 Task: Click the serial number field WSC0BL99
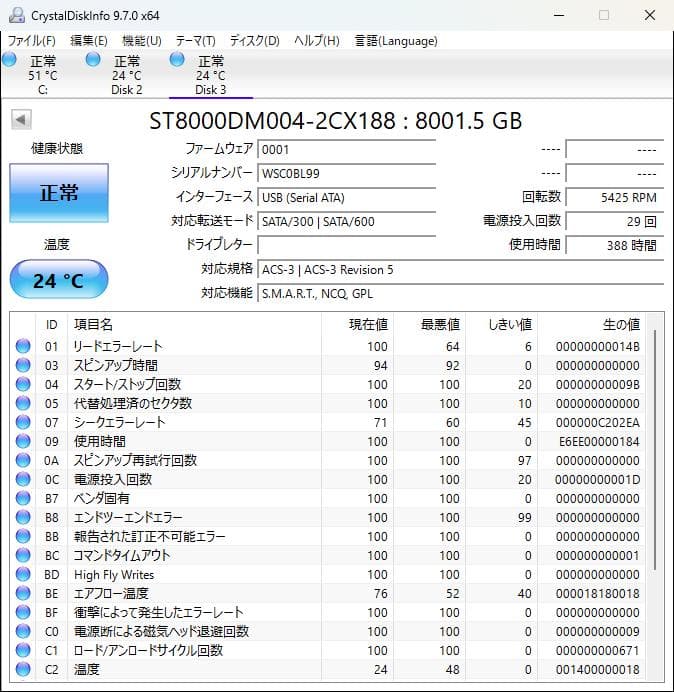346,173
